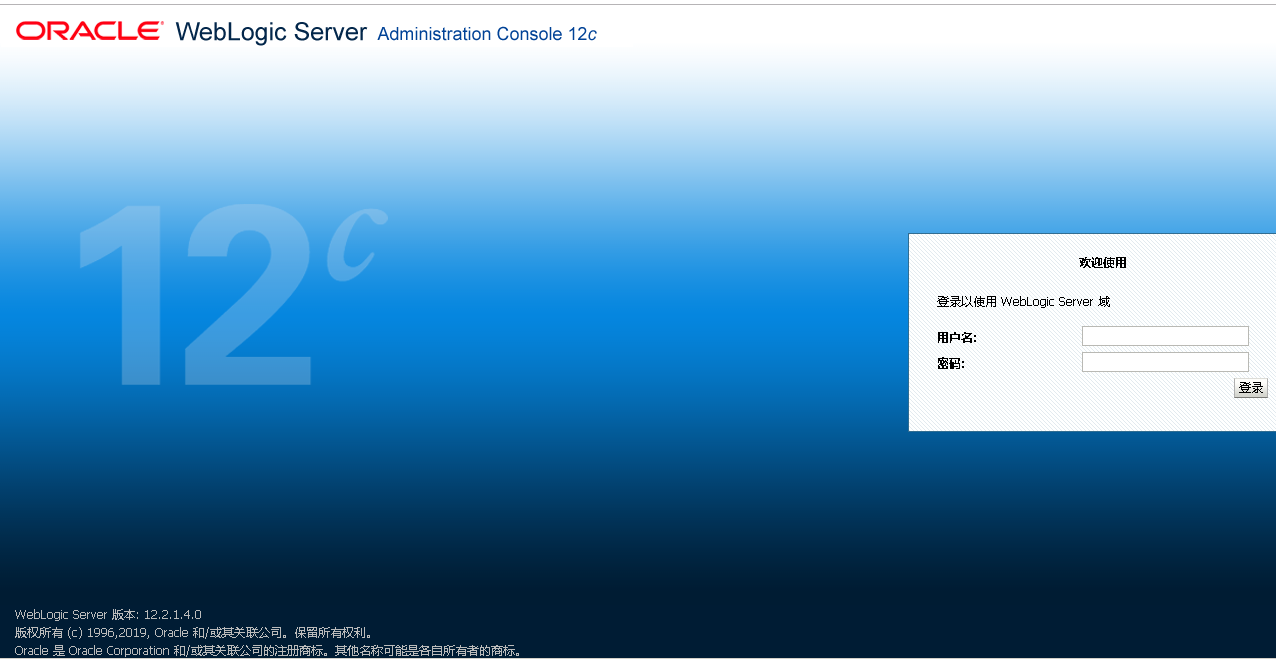Click the 登录 login button
The height and width of the screenshot is (659, 1276).
[1251, 388]
